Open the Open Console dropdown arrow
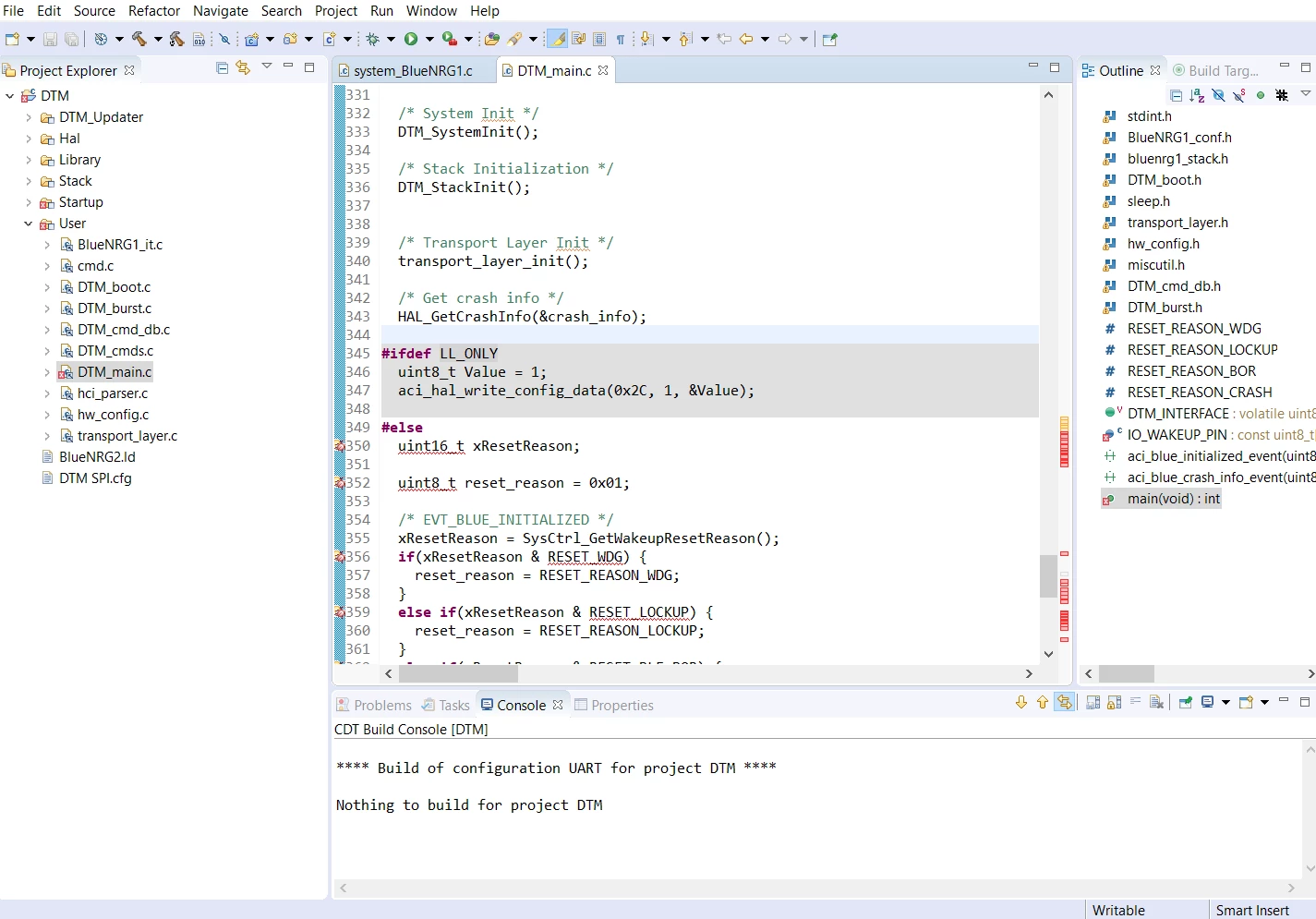The width and height of the screenshot is (1316, 919). pyautogui.click(x=1264, y=702)
